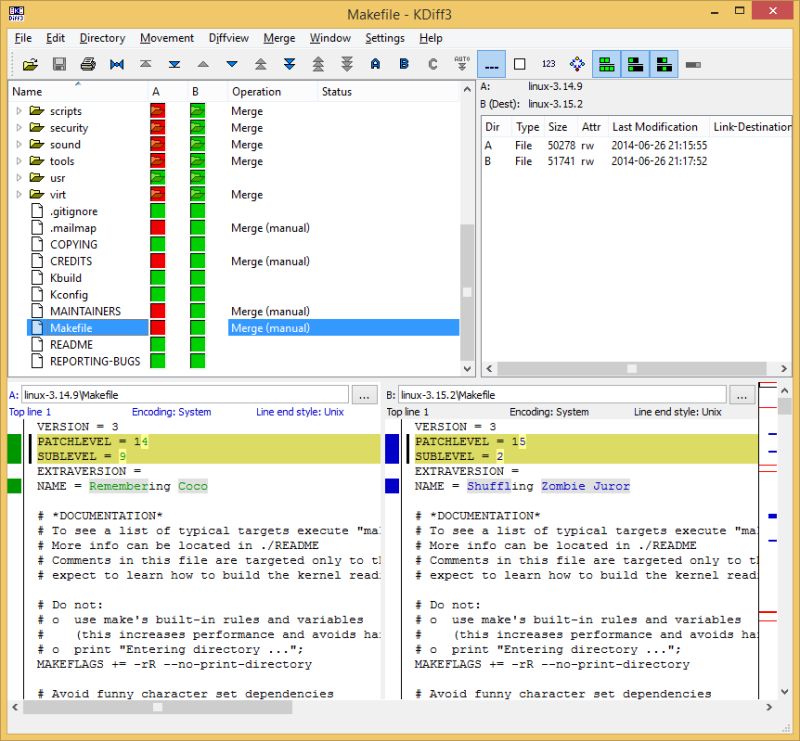Click the Operation column header
This screenshot has width=800, height=741.
[272, 92]
